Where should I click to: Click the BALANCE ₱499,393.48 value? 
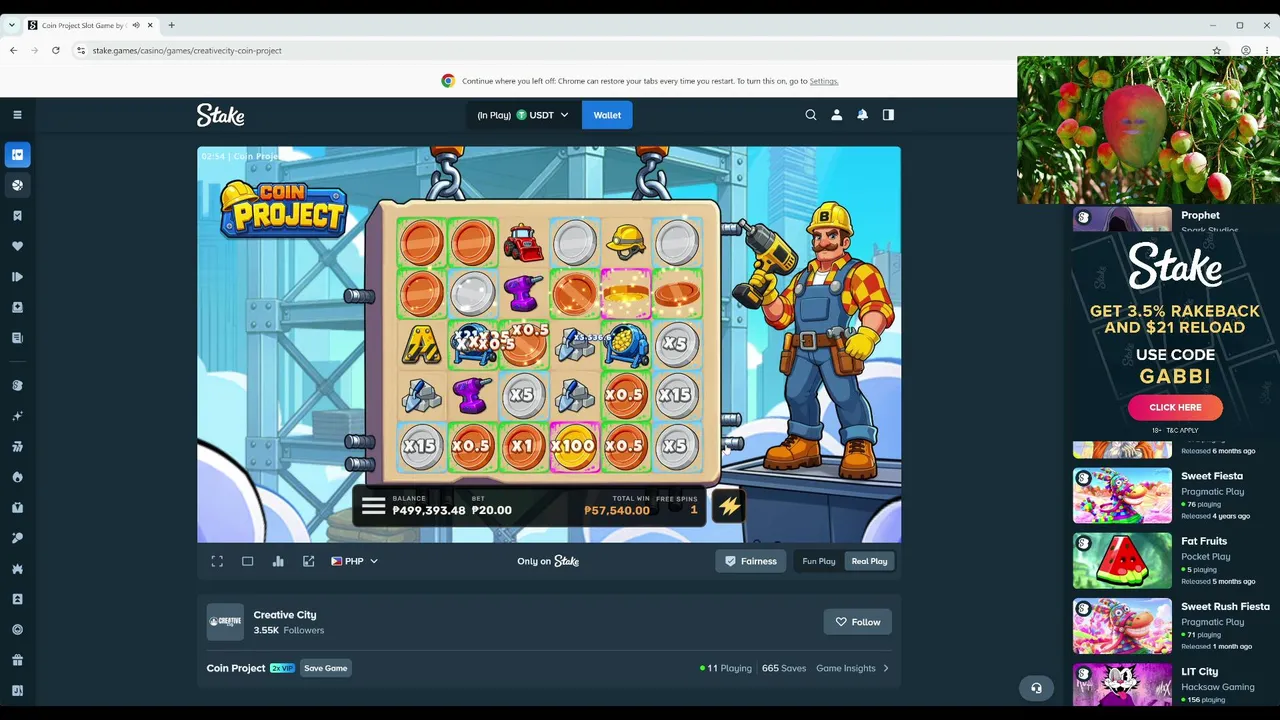coord(429,510)
